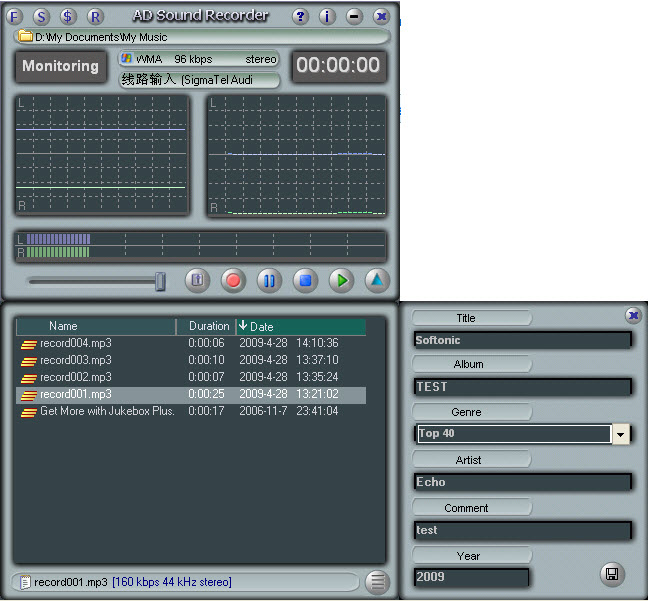This screenshot has height=601, width=648.
Task: Open the WMA 96 kbps format selector
Action: tap(198, 59)
